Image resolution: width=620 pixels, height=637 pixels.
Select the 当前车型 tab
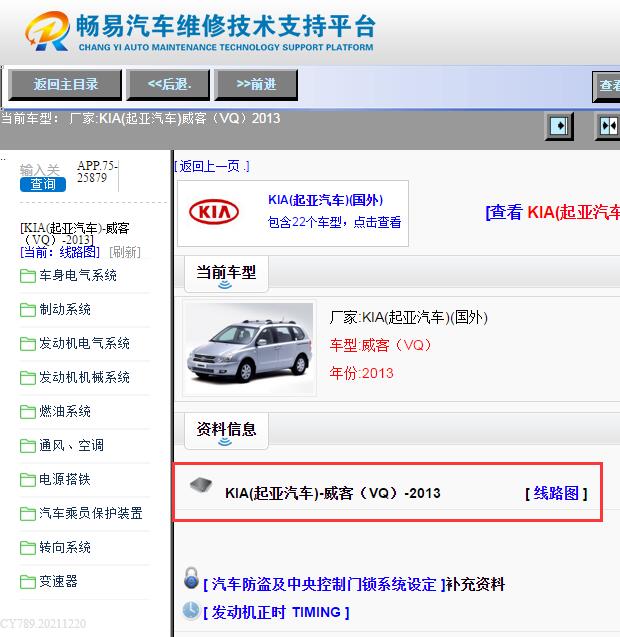tap(226, 273)
